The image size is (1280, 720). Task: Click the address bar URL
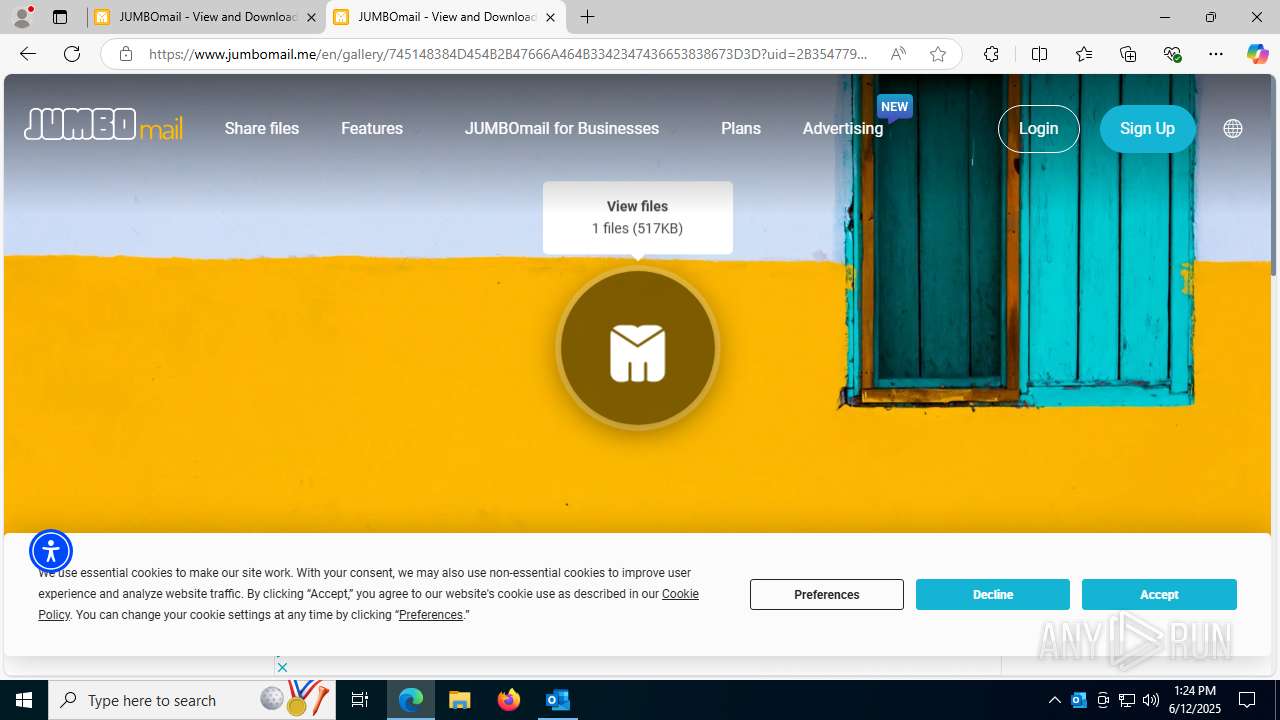point(508,54)
